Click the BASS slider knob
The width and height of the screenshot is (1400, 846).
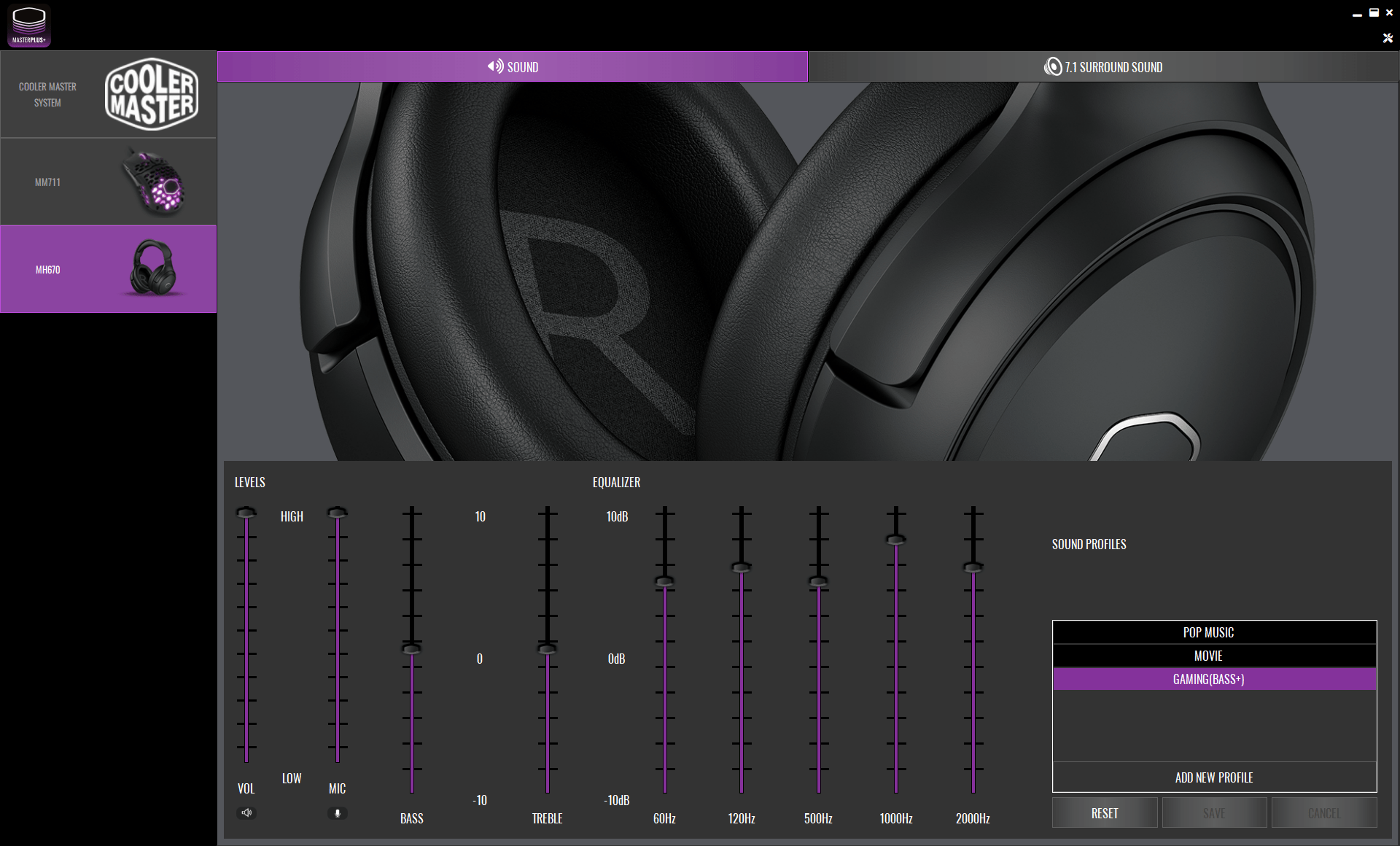click(412, 649)
